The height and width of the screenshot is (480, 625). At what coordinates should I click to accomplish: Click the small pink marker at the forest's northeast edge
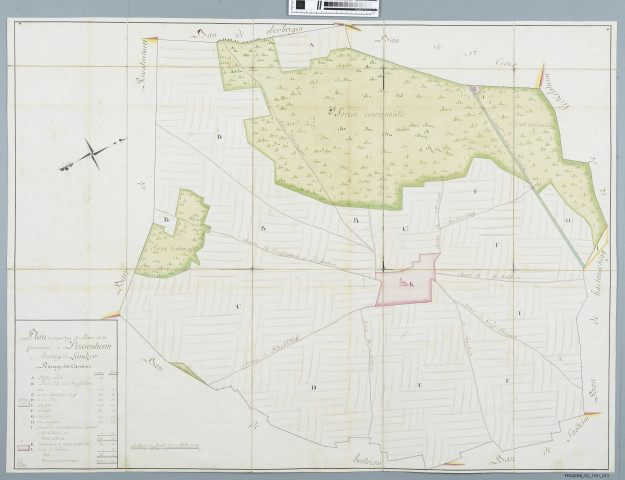[476, 90]
